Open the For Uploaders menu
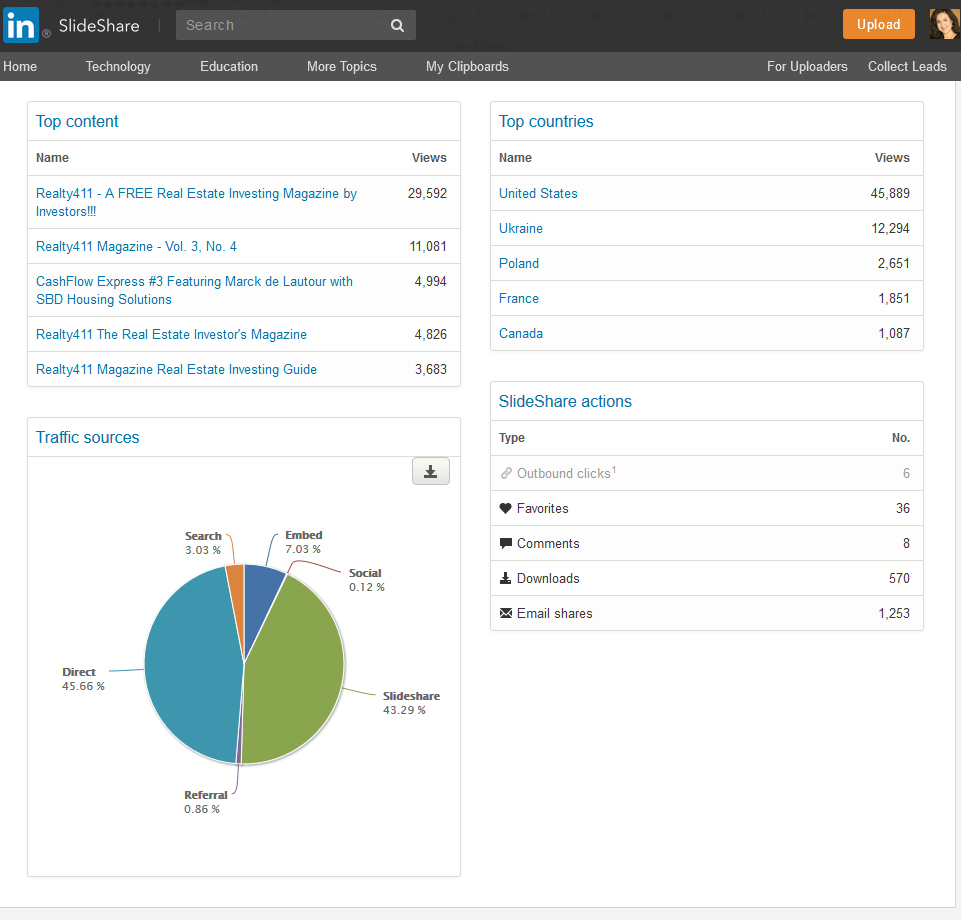The height and width of the screenshot is (920, 961). [x=807, y=66]
